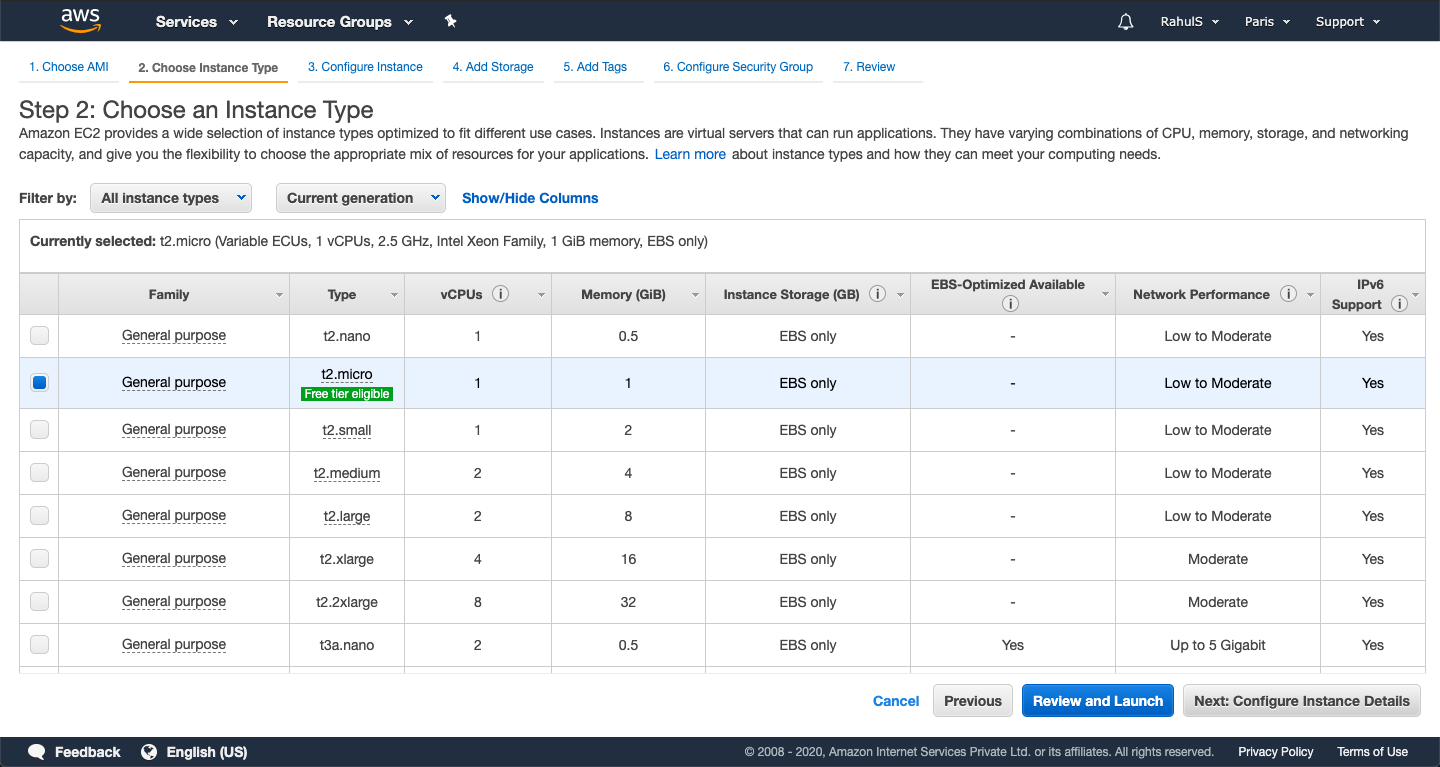Click Next: Configure Instance Details button
Viewport: 1440px width, 767px height.
coord(1301,701)
